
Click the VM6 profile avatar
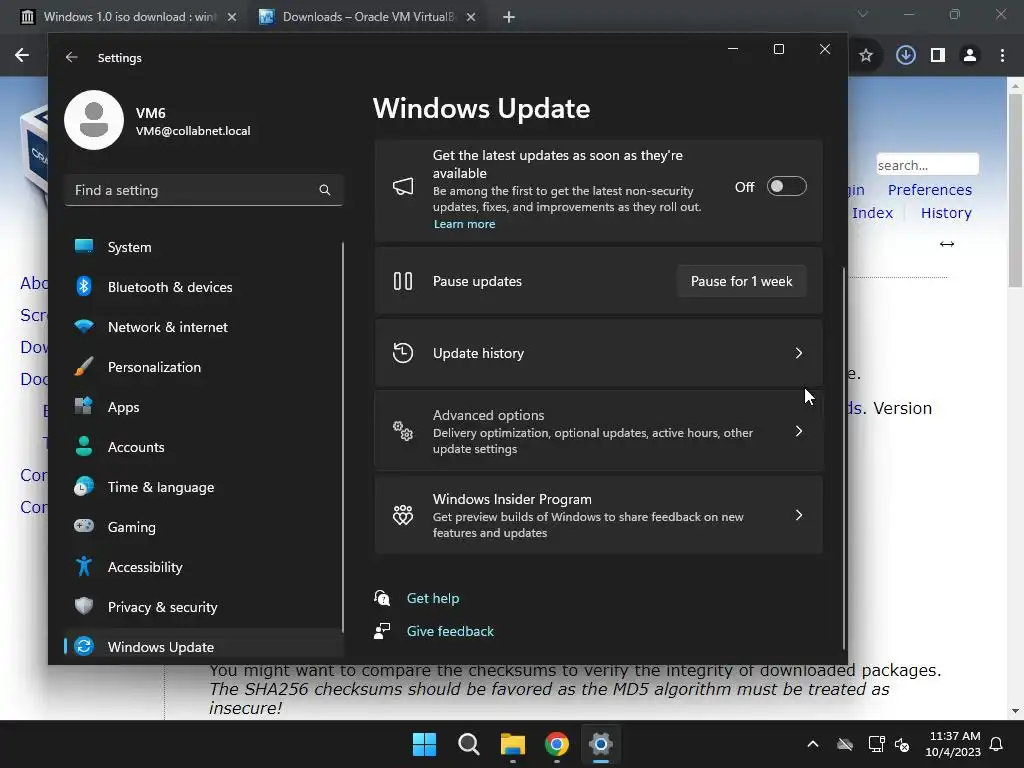(x=94, y=120)
